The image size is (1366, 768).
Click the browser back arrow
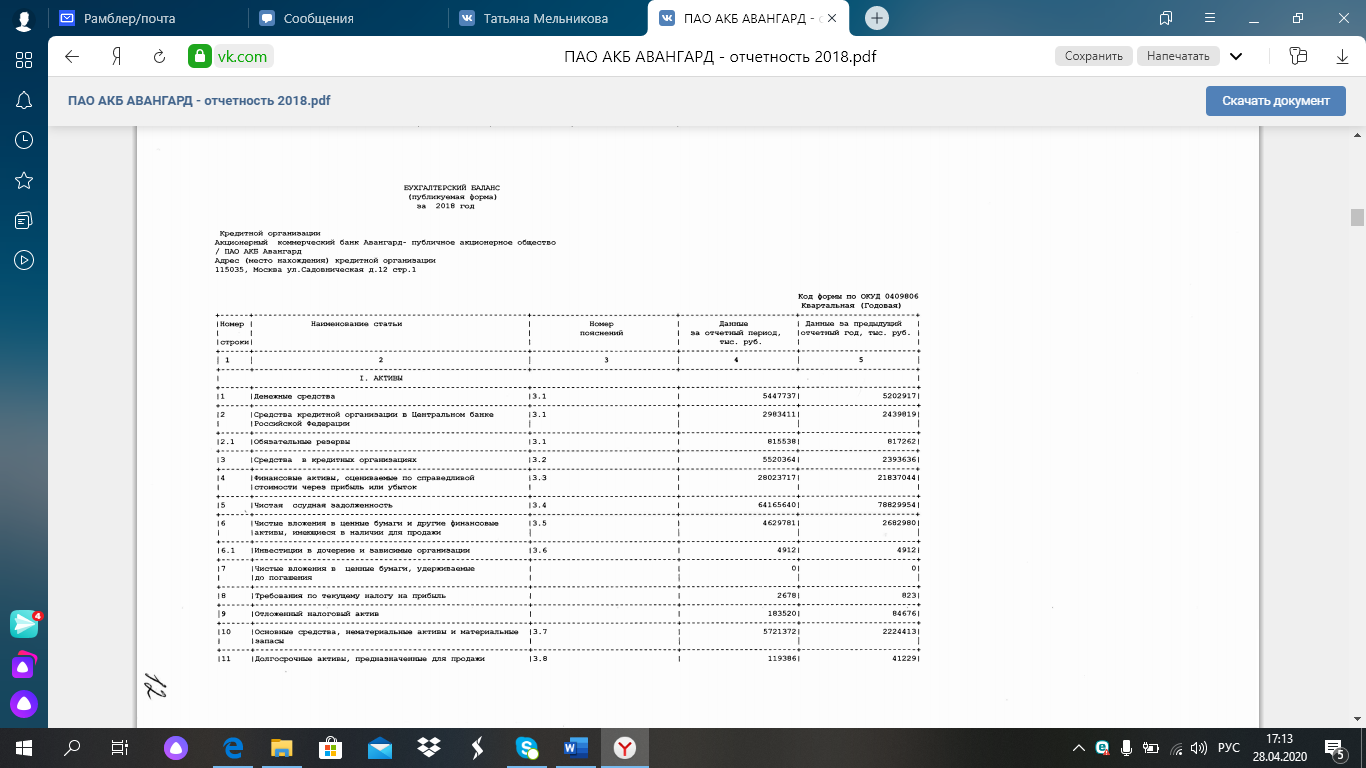[72, 56]
